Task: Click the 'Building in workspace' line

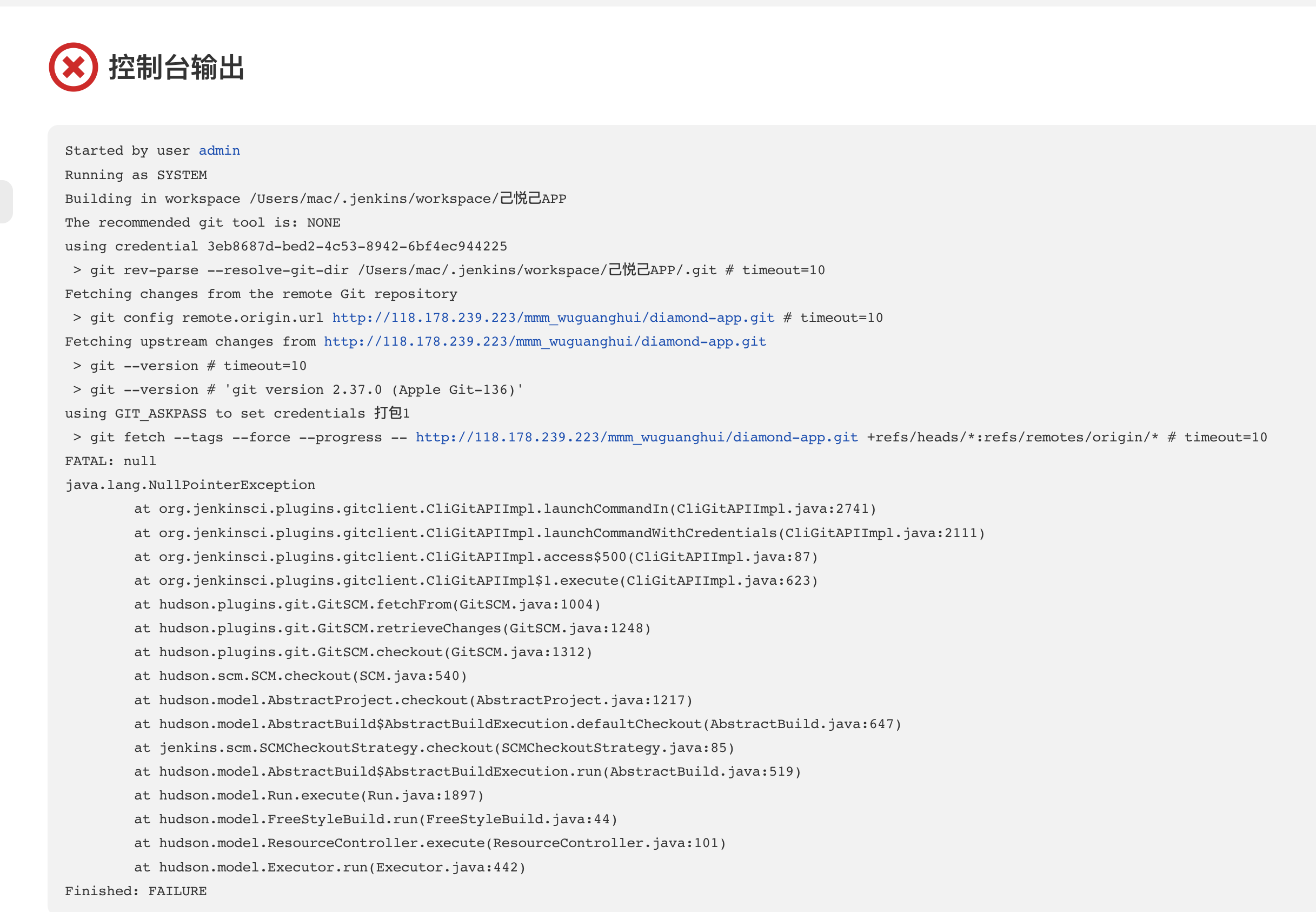Action: point(316,199)
